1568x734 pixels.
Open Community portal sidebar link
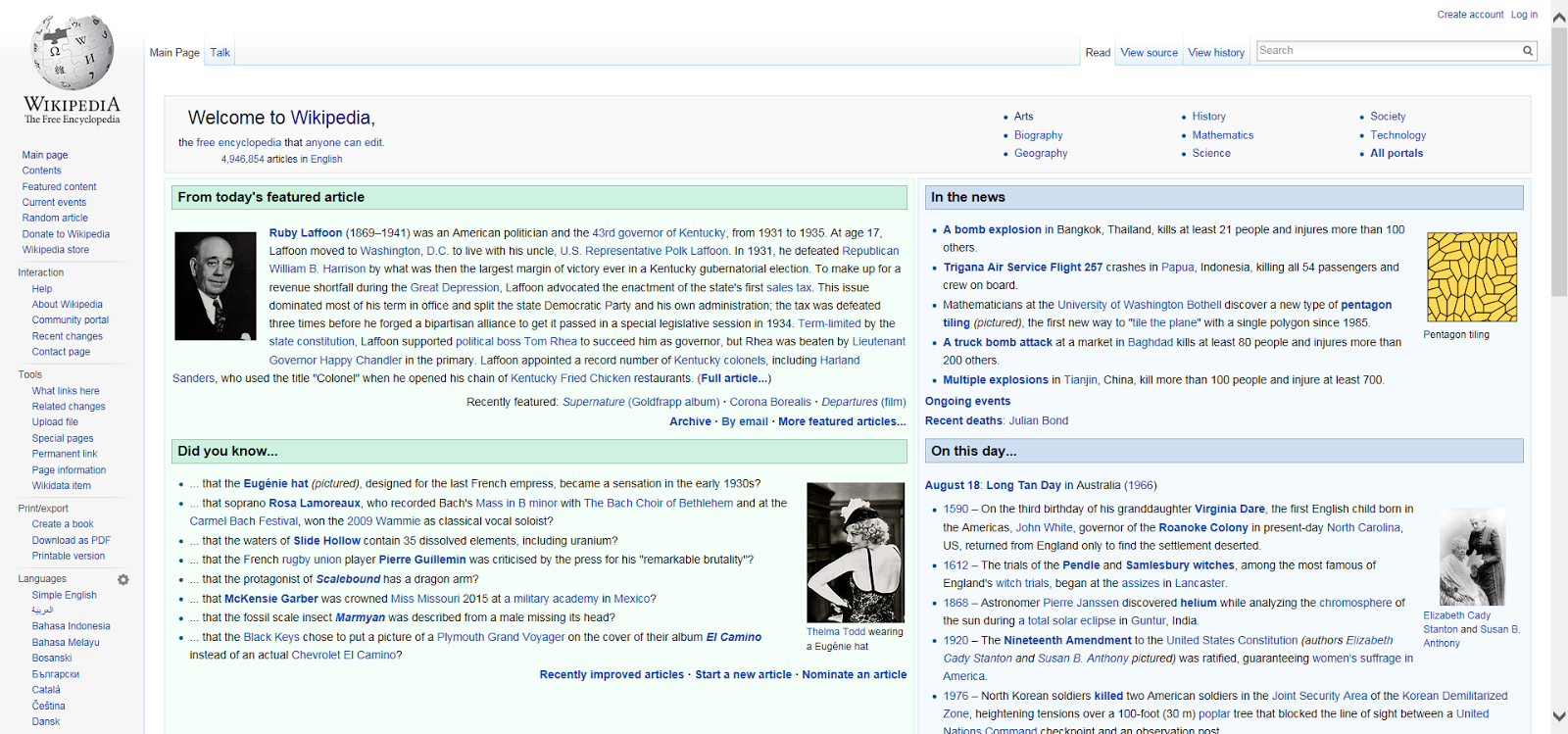[71, 320]
